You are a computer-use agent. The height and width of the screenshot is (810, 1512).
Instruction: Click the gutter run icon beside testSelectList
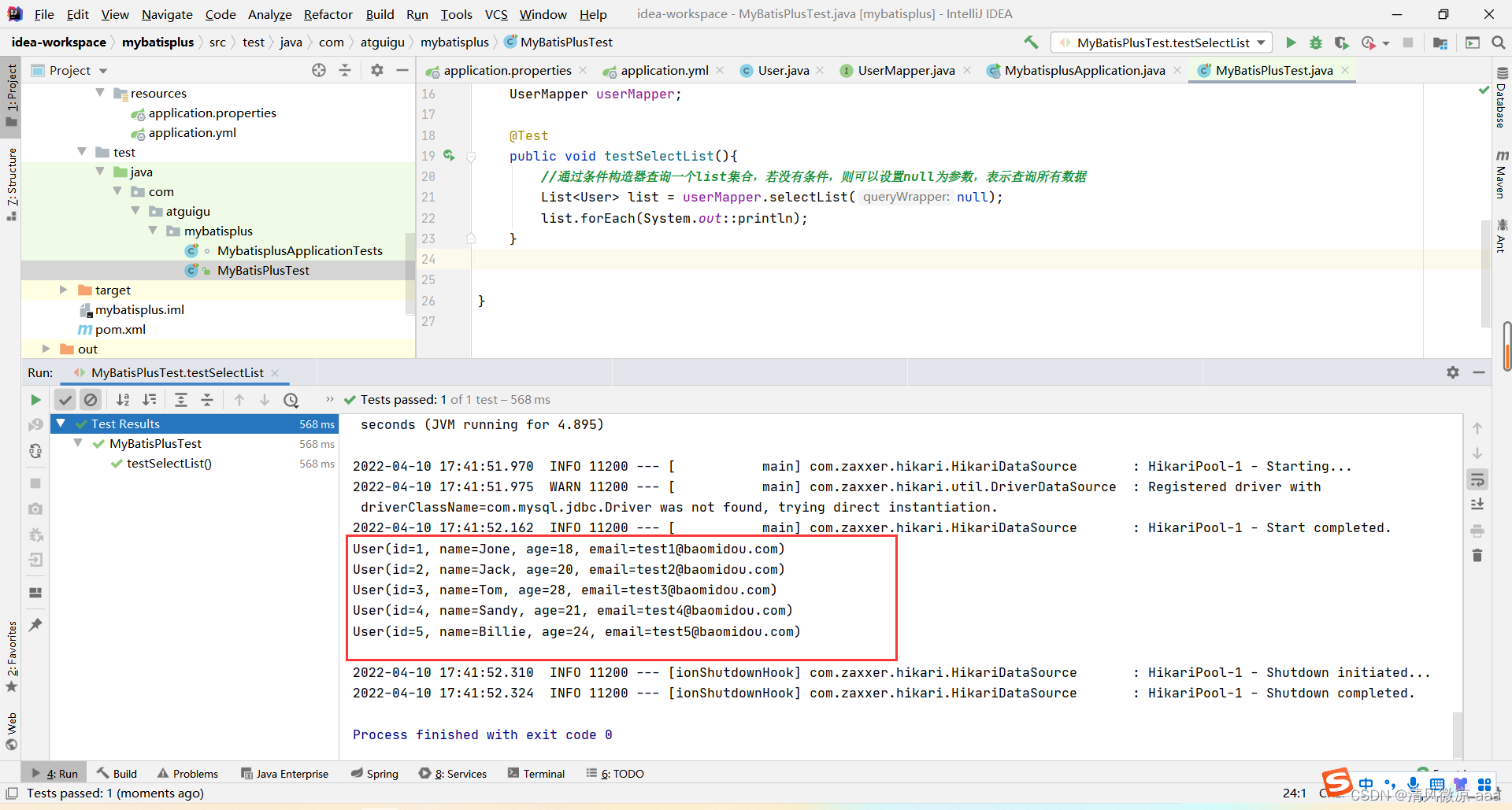coord(449,156)
